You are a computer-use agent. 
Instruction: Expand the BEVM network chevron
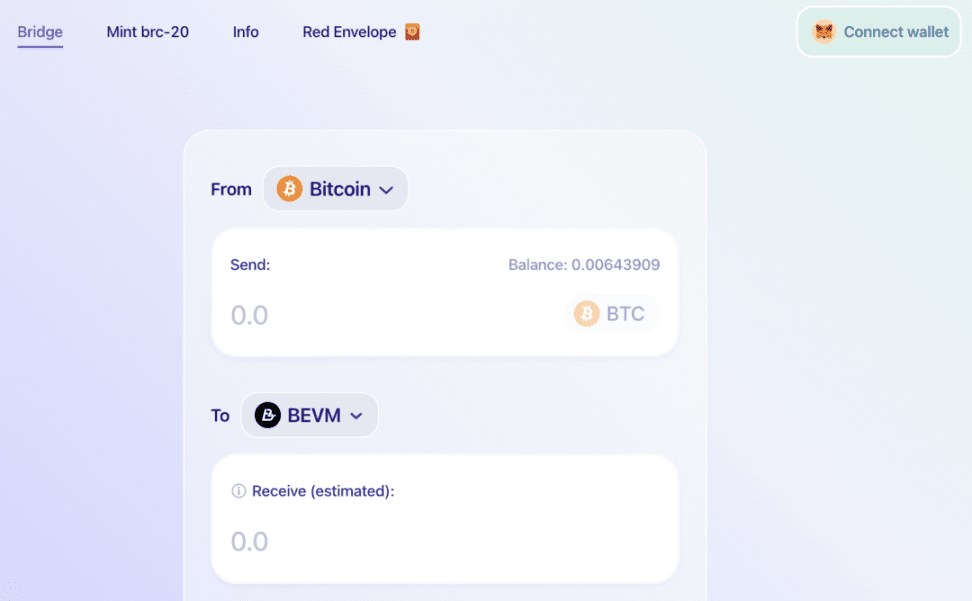tap(356, 416)
